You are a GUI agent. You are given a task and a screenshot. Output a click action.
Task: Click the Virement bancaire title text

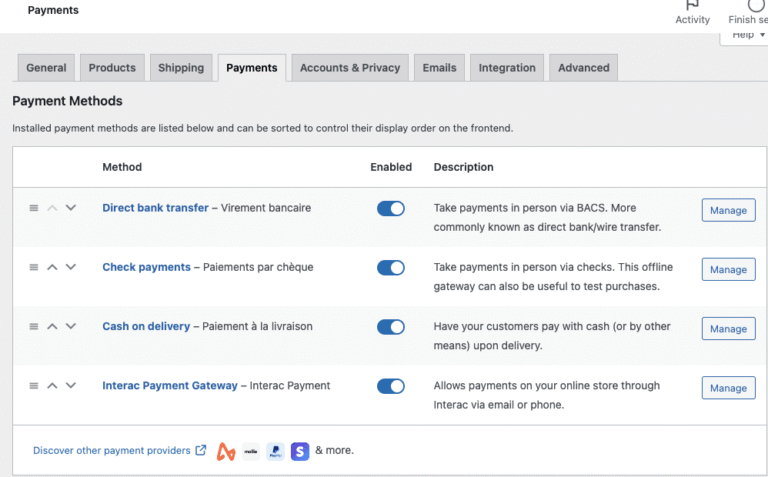[x=265, y=208]
